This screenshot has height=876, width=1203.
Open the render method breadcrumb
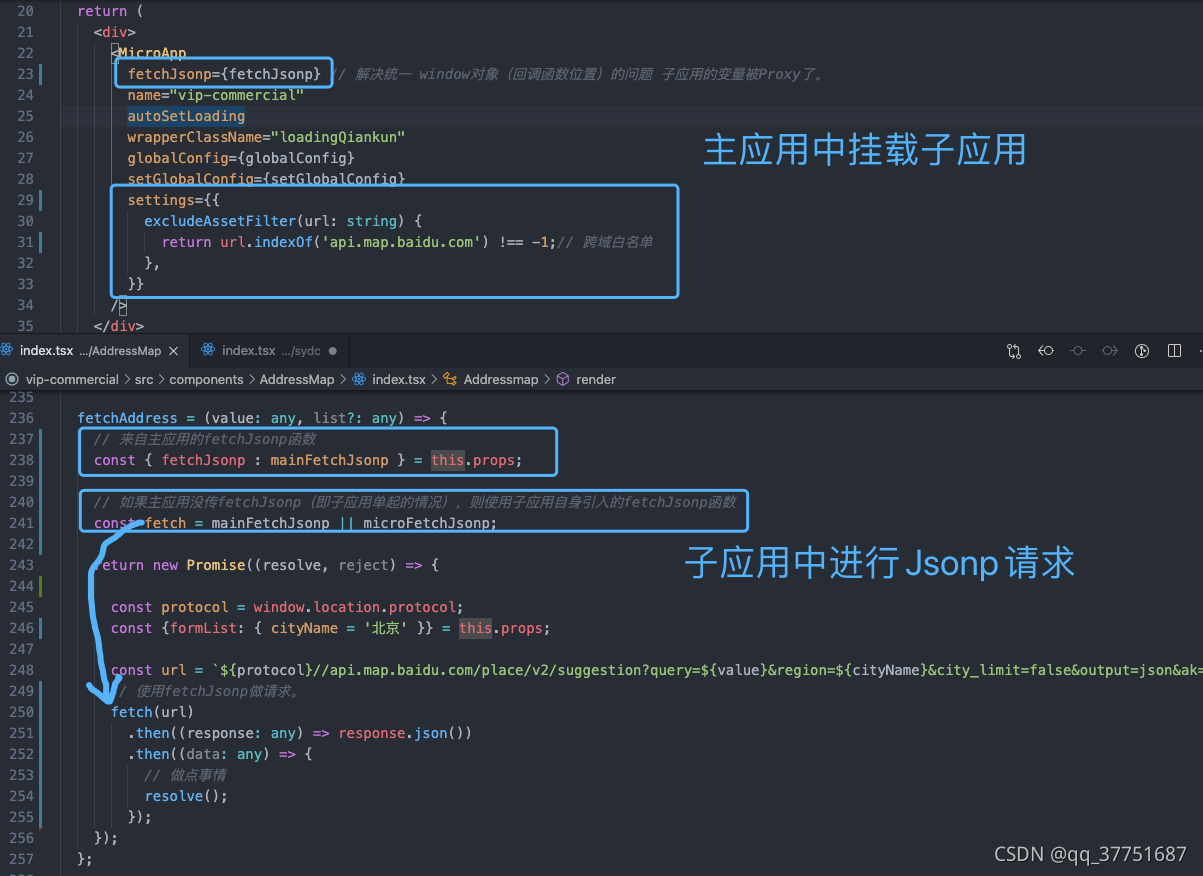[x=596, y=380]
